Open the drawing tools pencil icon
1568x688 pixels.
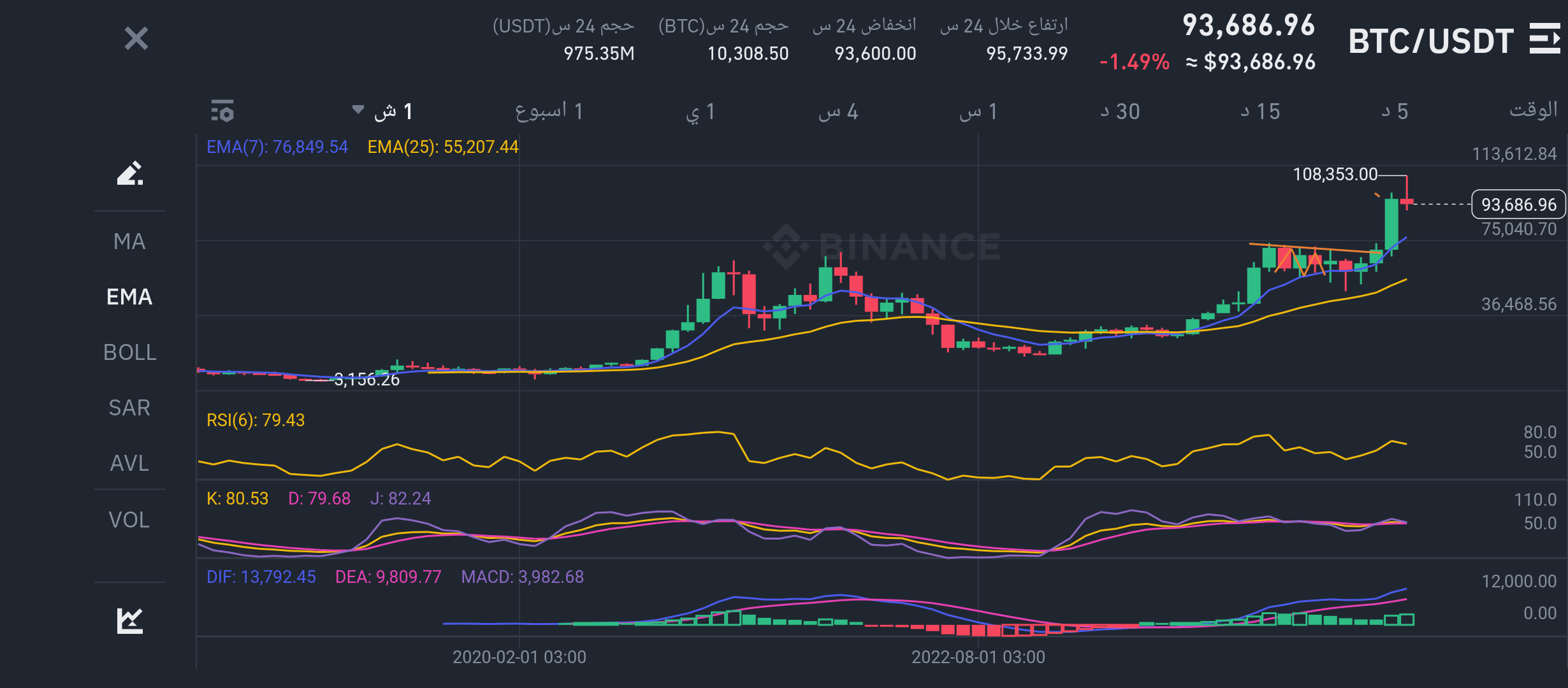(130, 173)
